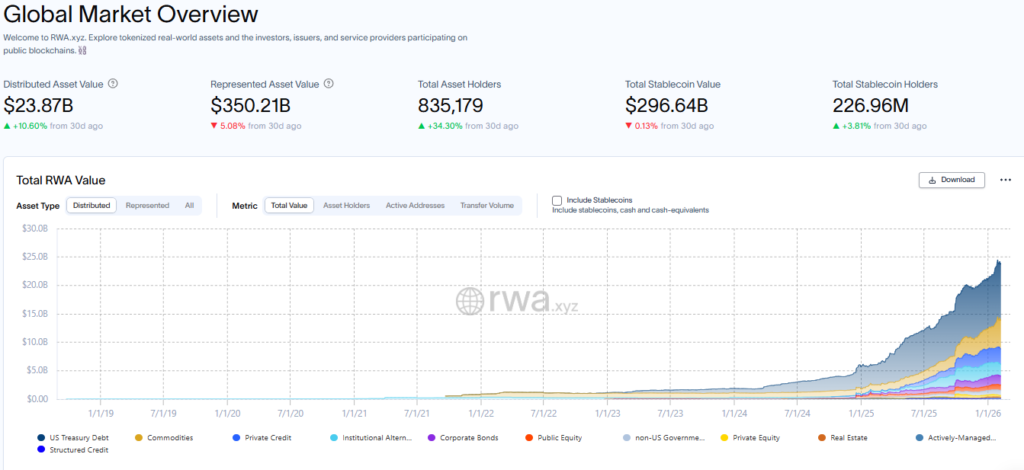The height and width of the screenshot is (470, 1024).
Task: Open the three-dot more options menu
Action: point(1005,180)
